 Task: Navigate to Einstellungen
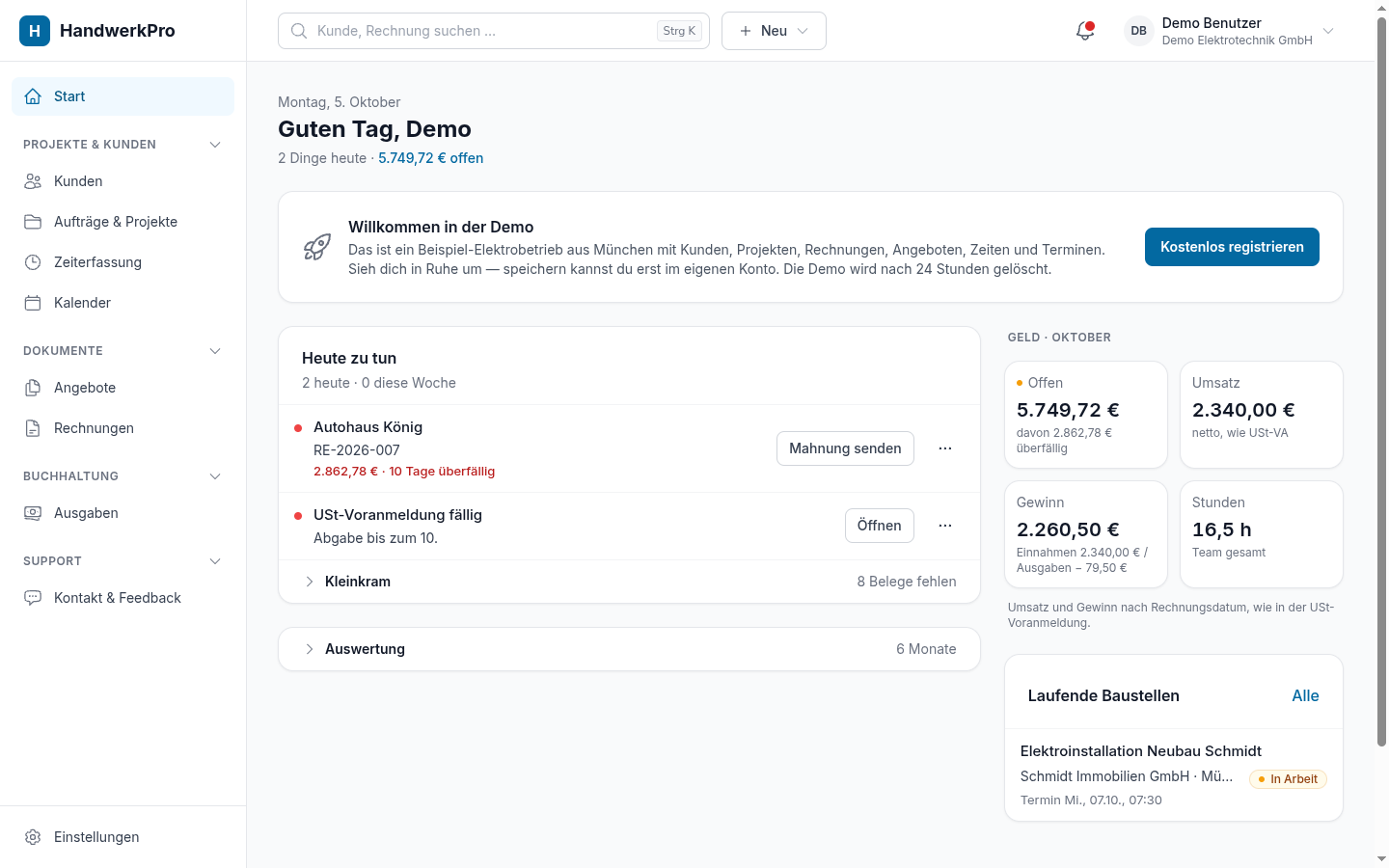pos(123,837)
